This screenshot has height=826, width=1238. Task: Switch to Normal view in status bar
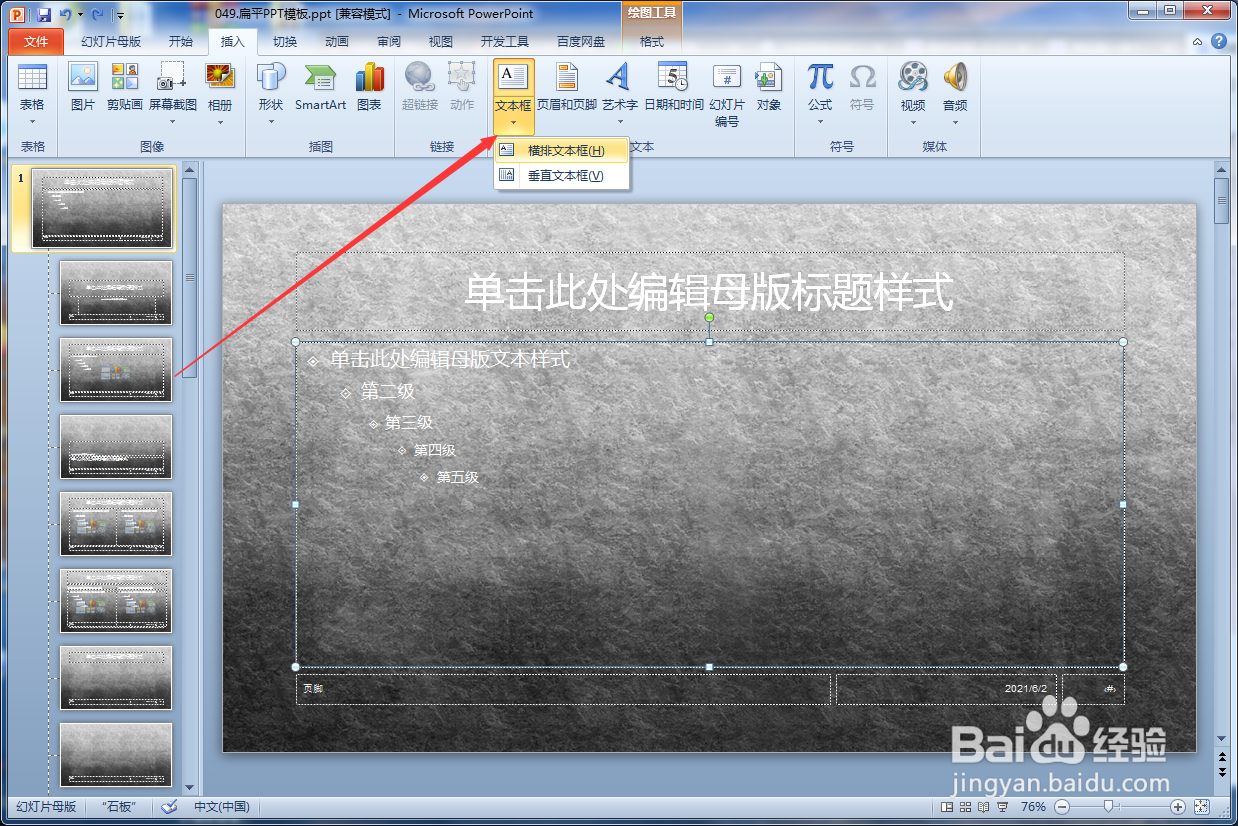click(947, 806)
